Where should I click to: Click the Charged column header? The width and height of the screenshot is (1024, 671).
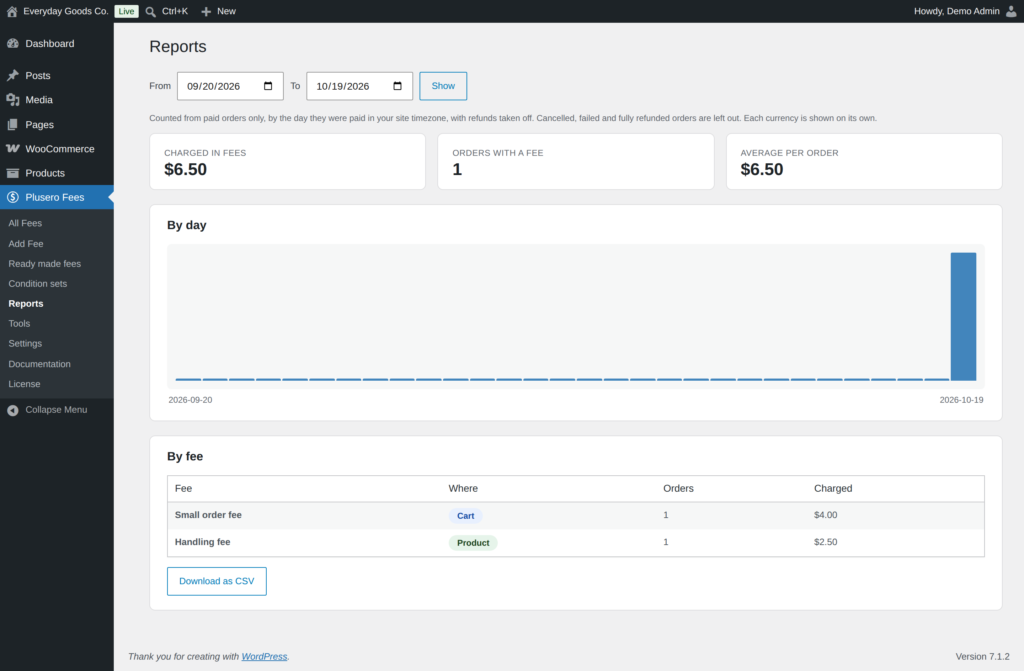(x=833, y=488)
